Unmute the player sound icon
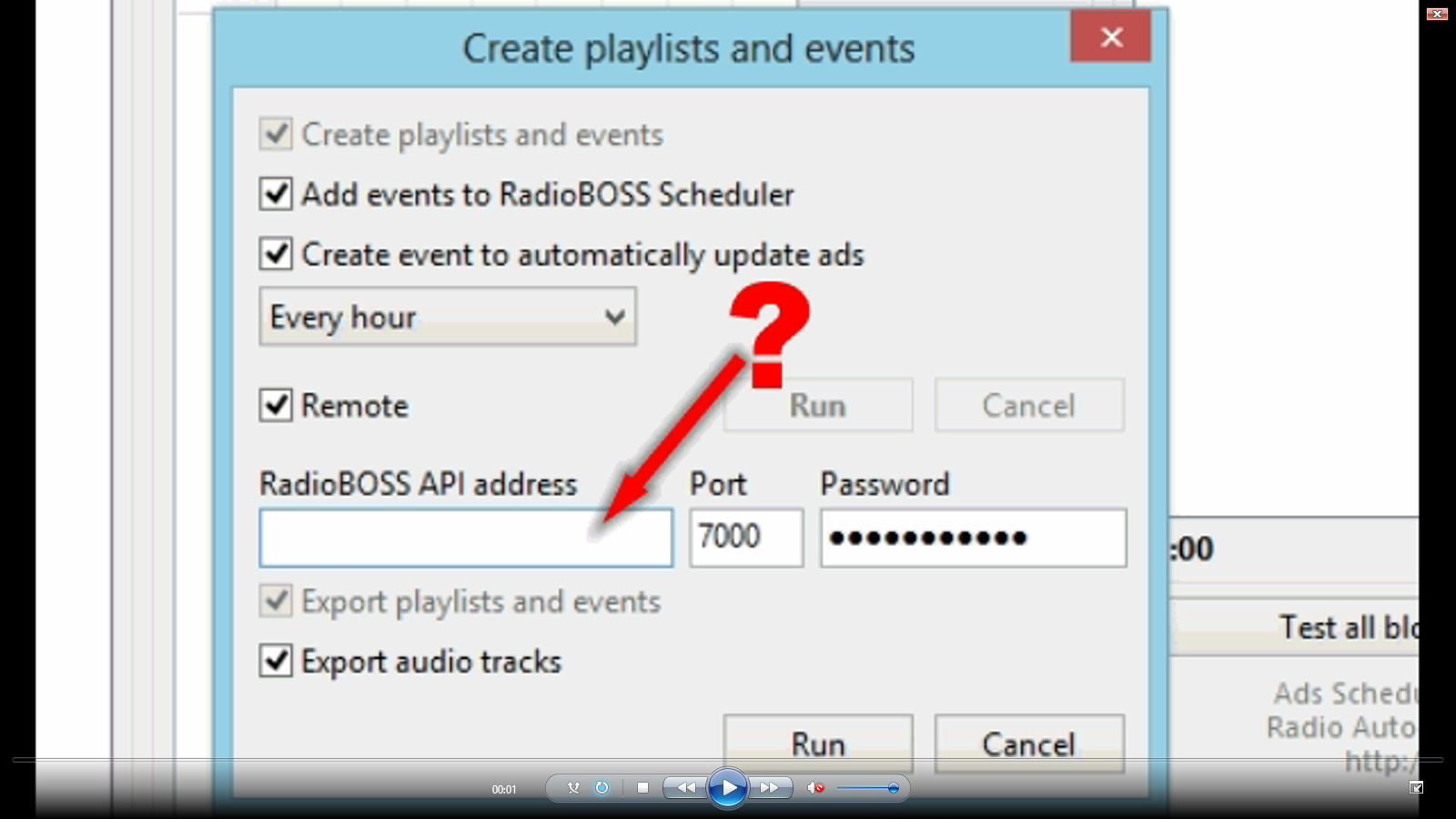The height and width of the screenshot is (819, 1456). point(815,788)
